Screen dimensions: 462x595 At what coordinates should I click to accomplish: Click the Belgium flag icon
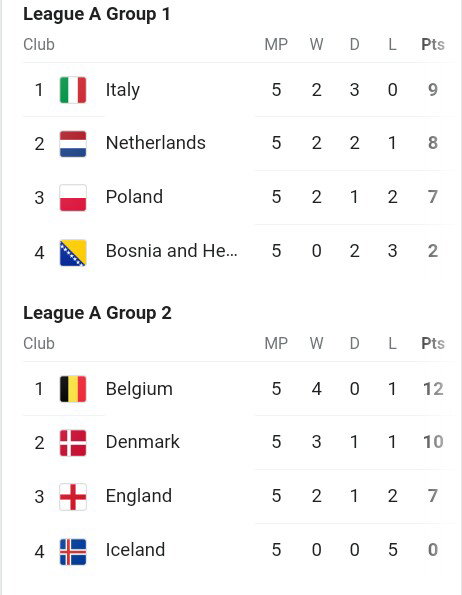point(73,389)
